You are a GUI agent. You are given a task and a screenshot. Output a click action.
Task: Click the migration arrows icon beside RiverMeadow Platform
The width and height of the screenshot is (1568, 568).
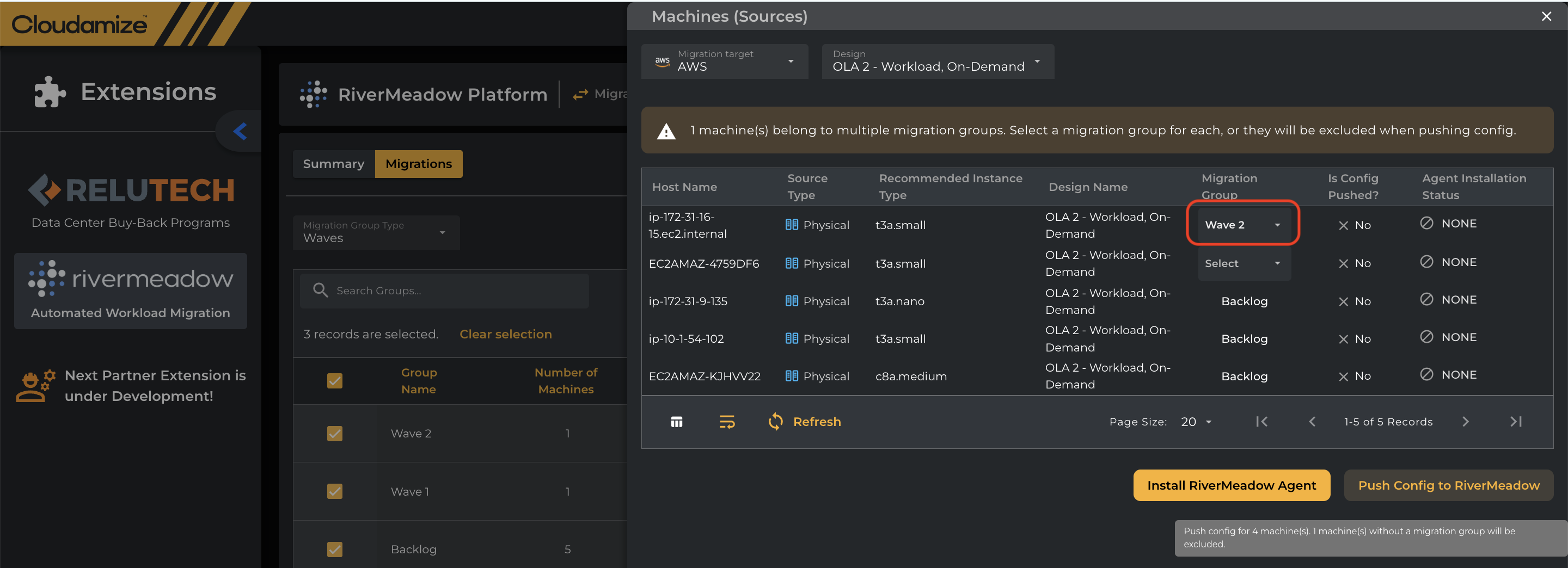click(580, 94)
